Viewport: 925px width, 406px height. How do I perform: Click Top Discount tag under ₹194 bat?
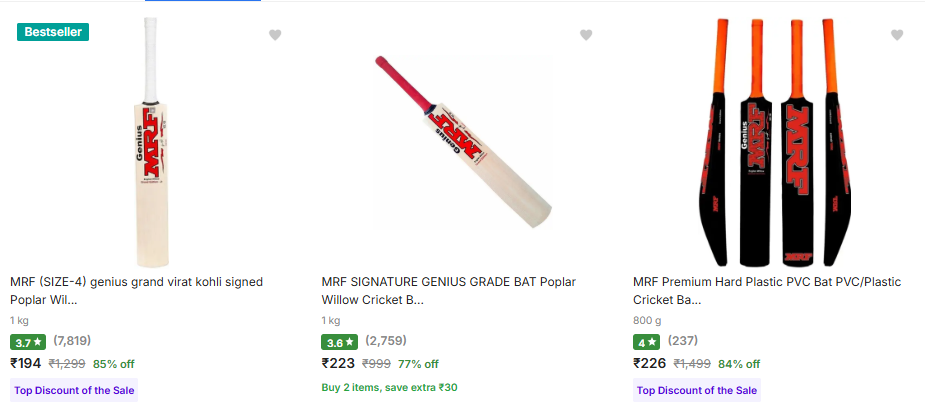coord(74,390)
